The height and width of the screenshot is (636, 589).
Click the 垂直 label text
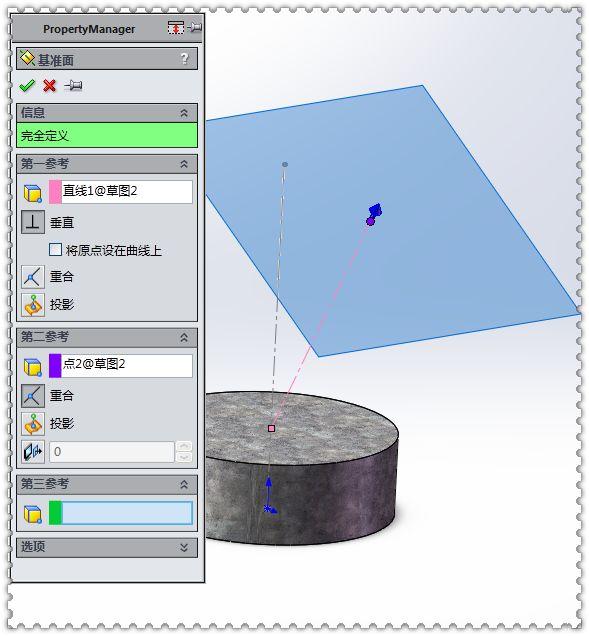pyautogui.click(x=62, y=222)
